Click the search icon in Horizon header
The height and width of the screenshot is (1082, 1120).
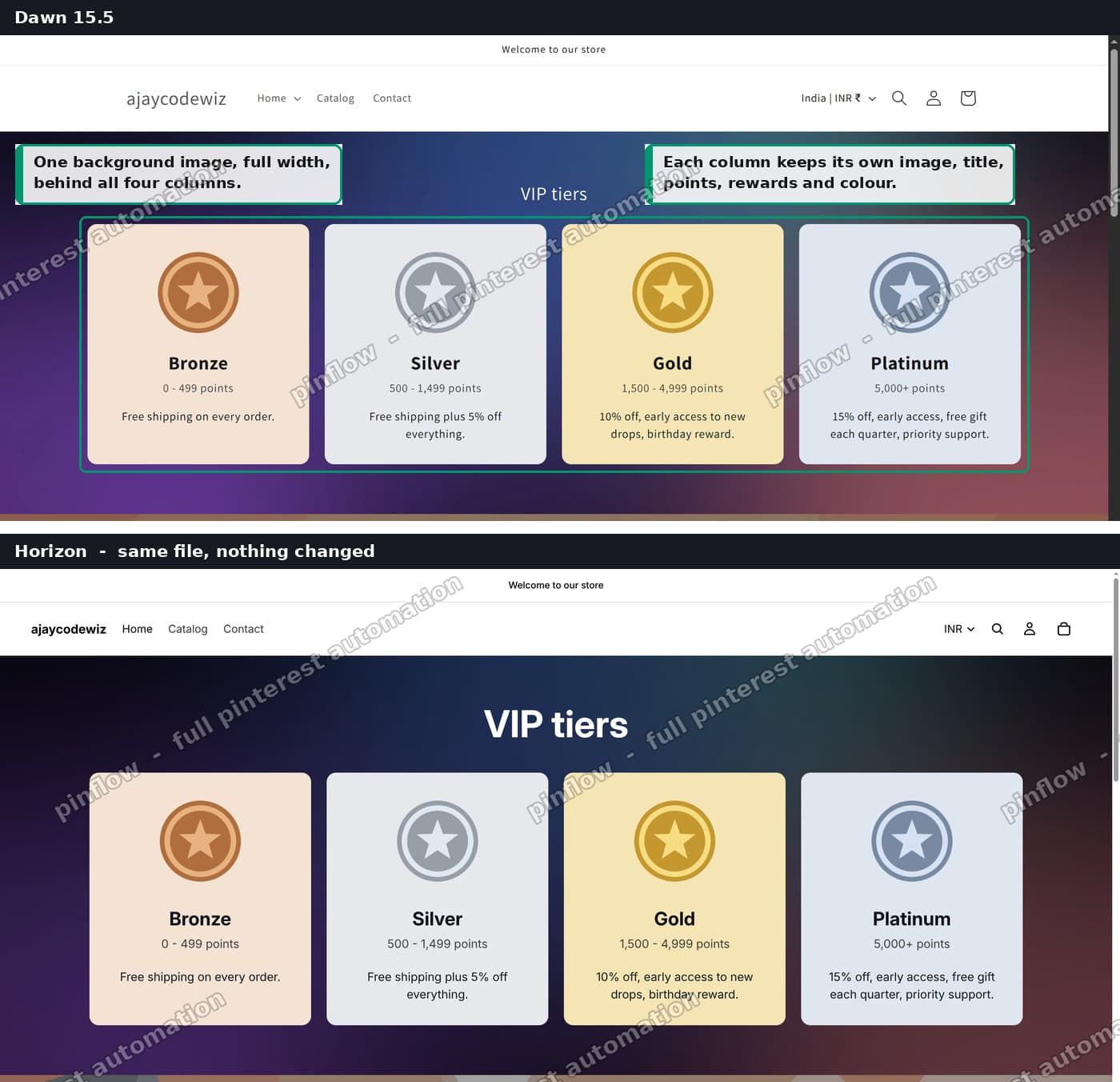point(997,629)
